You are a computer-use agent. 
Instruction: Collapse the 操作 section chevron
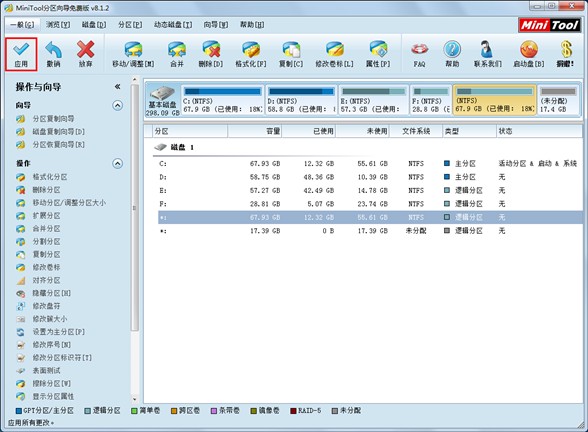pyautogui.click(x=117, y=164)
